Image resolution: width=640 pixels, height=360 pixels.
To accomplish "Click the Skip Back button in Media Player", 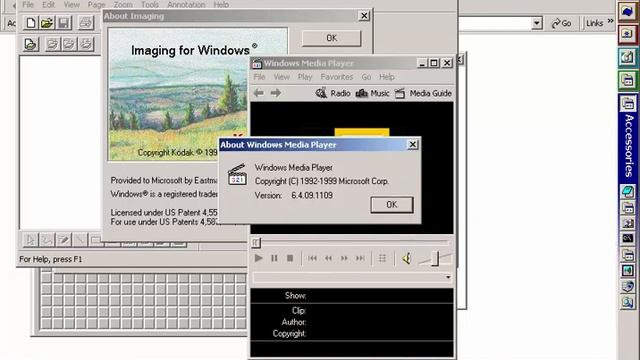I will (312, 258).
